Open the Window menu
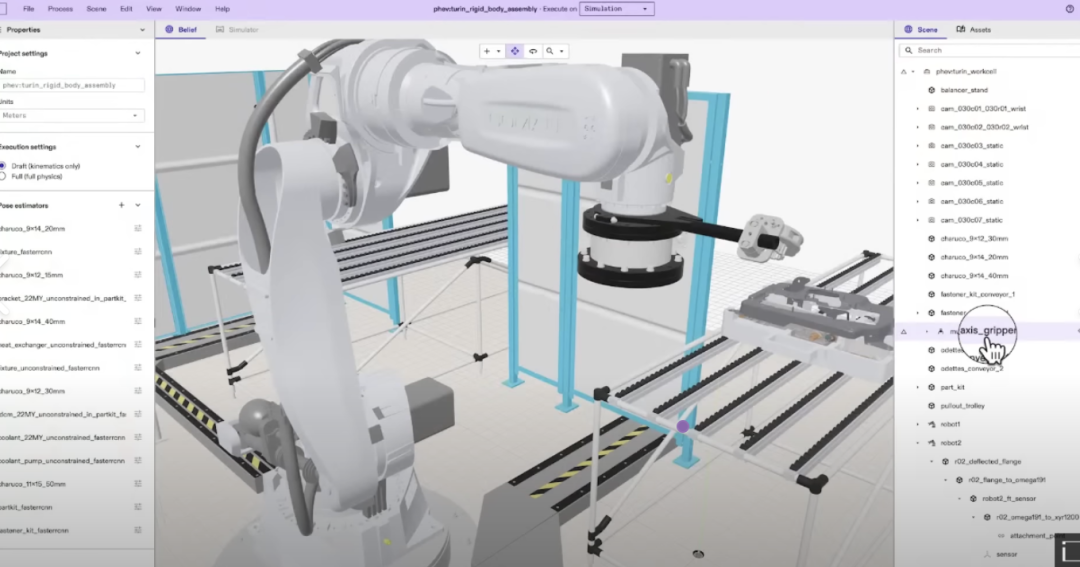 [x=188, y=9]
